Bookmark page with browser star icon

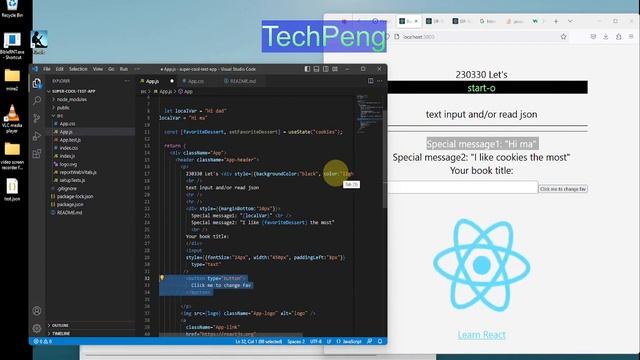[564, 37]
